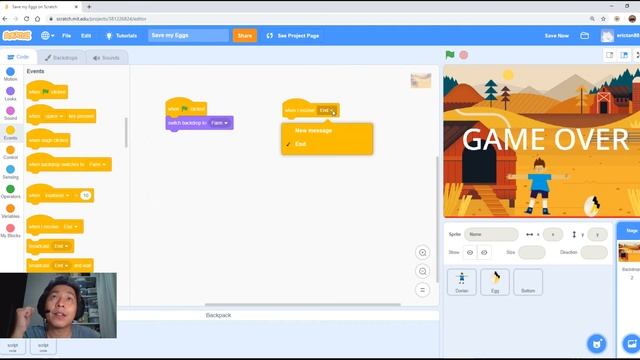
Task: Open the Backpack panel
Action: (x=218, y=315)
